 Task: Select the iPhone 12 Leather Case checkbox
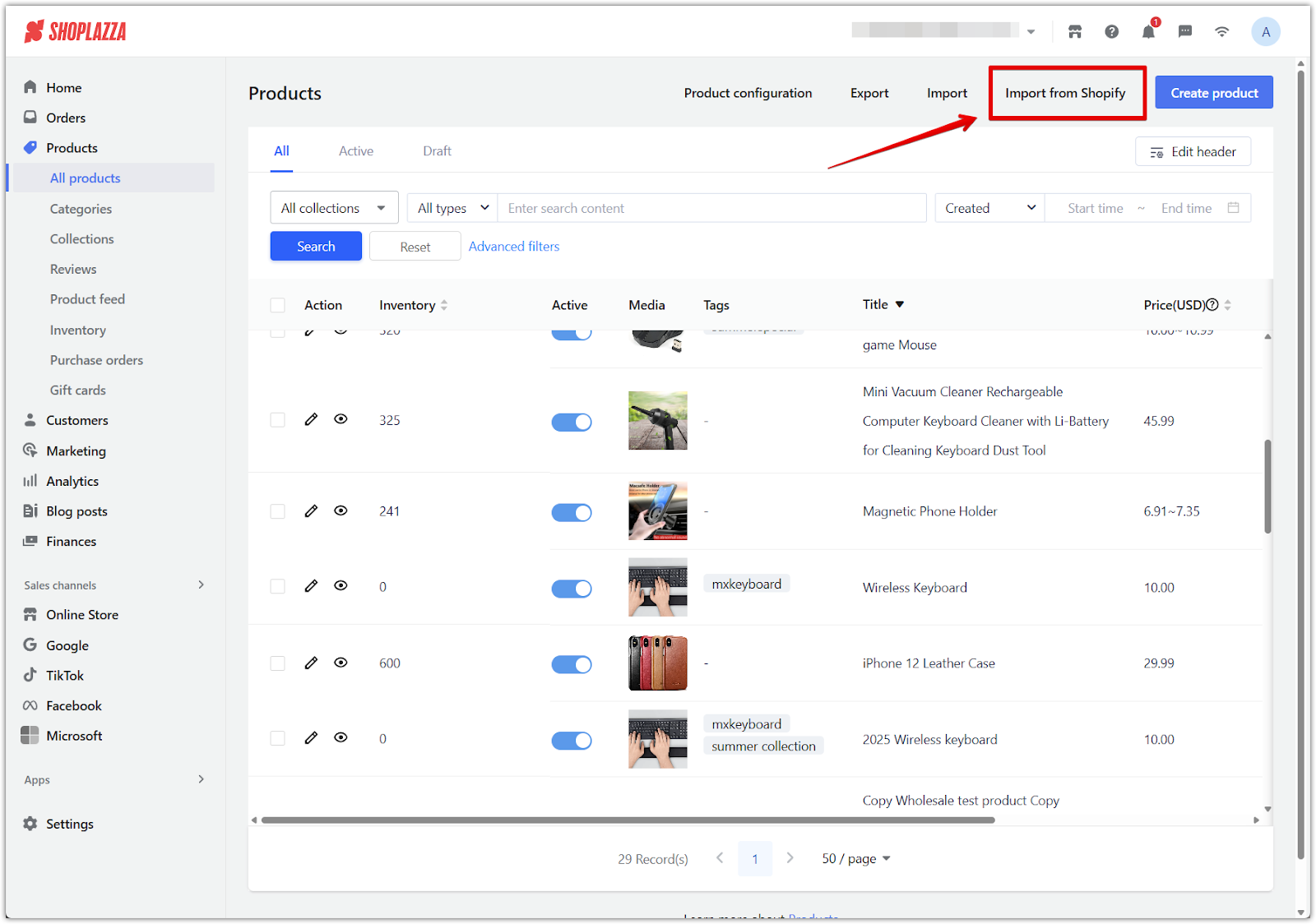tap(278, 663)
